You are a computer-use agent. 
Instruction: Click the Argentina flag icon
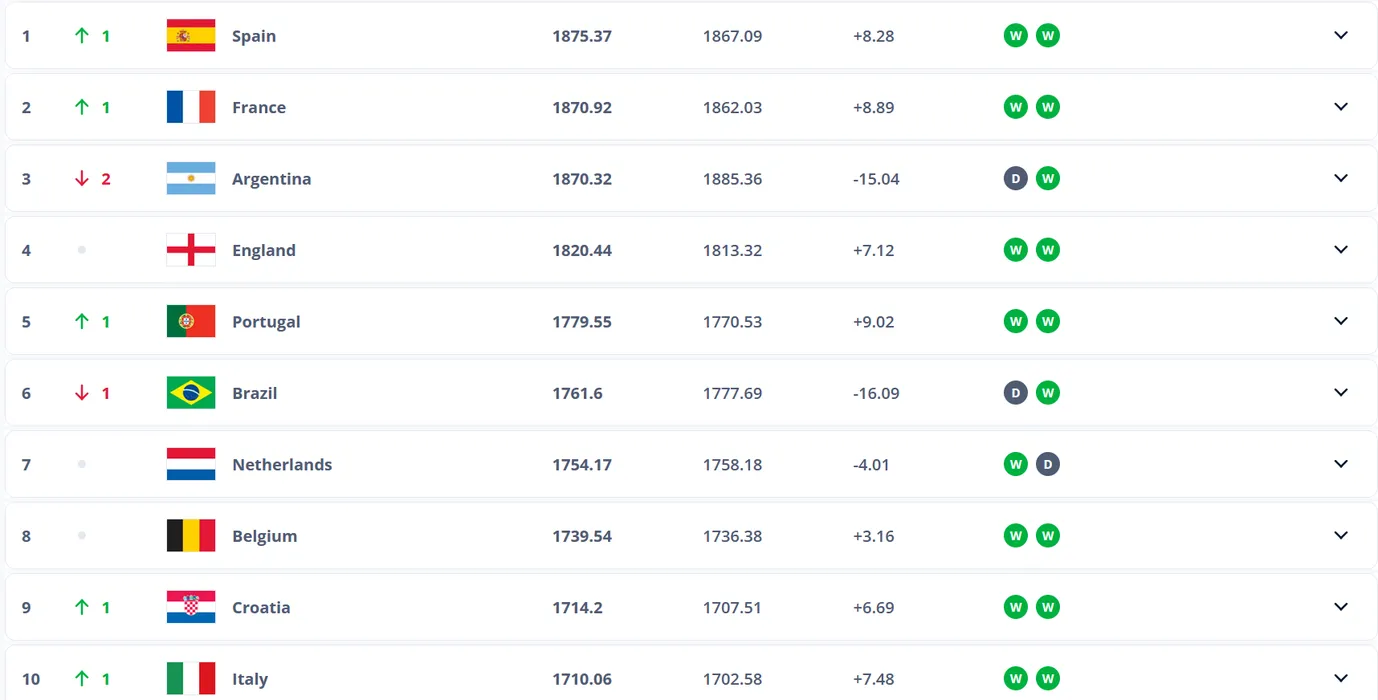click(x=191, y=179)
